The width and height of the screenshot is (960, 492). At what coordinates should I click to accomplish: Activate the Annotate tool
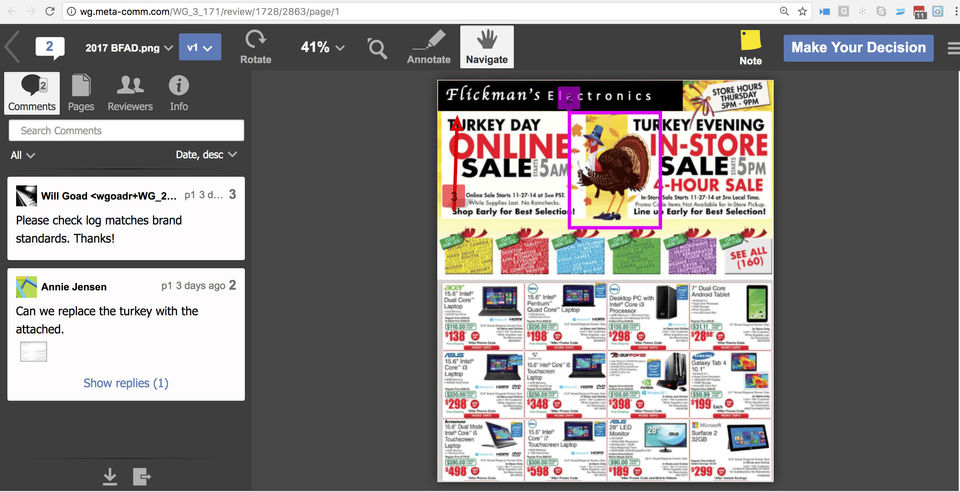click(429, 48)
